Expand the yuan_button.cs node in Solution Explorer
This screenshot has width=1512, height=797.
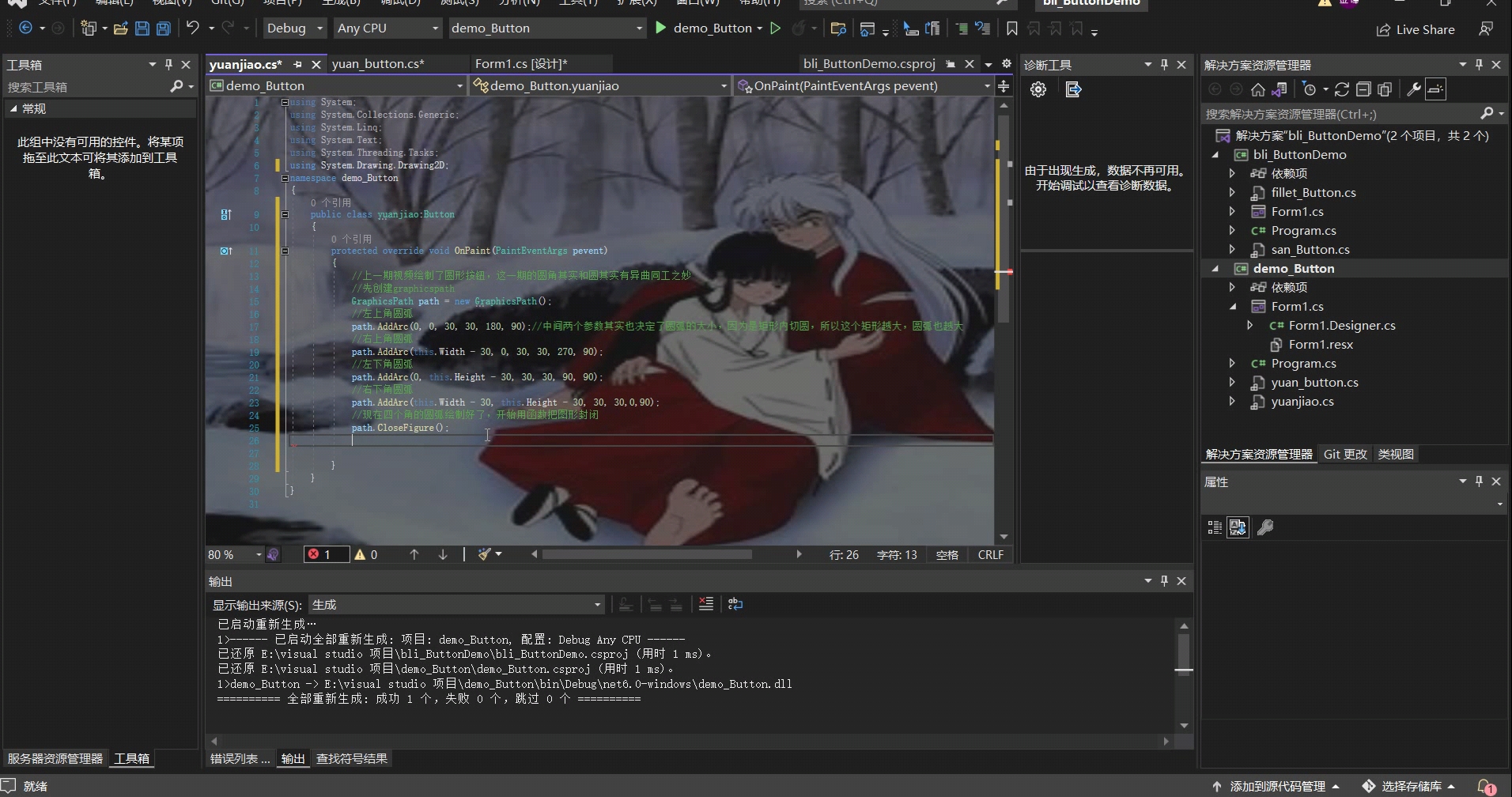tap(1234, 382)
